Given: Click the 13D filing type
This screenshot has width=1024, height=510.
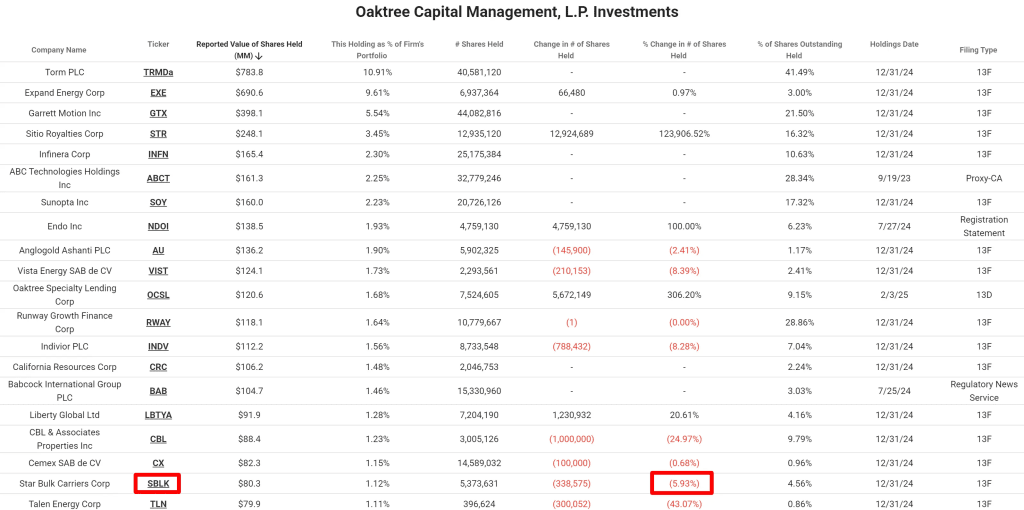Looking at the screenshot, I should click(984, 295).
